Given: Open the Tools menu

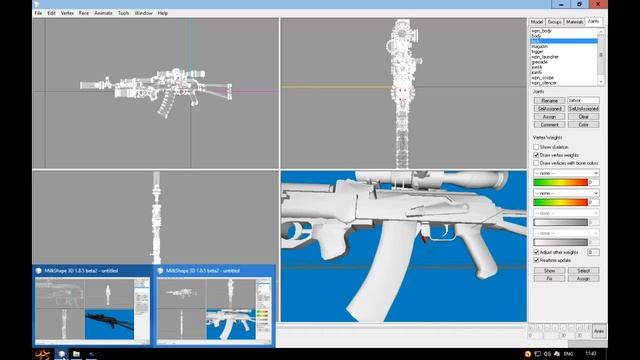Looking at the screenshot, I should pyautogui.click(x=123, y=13).
